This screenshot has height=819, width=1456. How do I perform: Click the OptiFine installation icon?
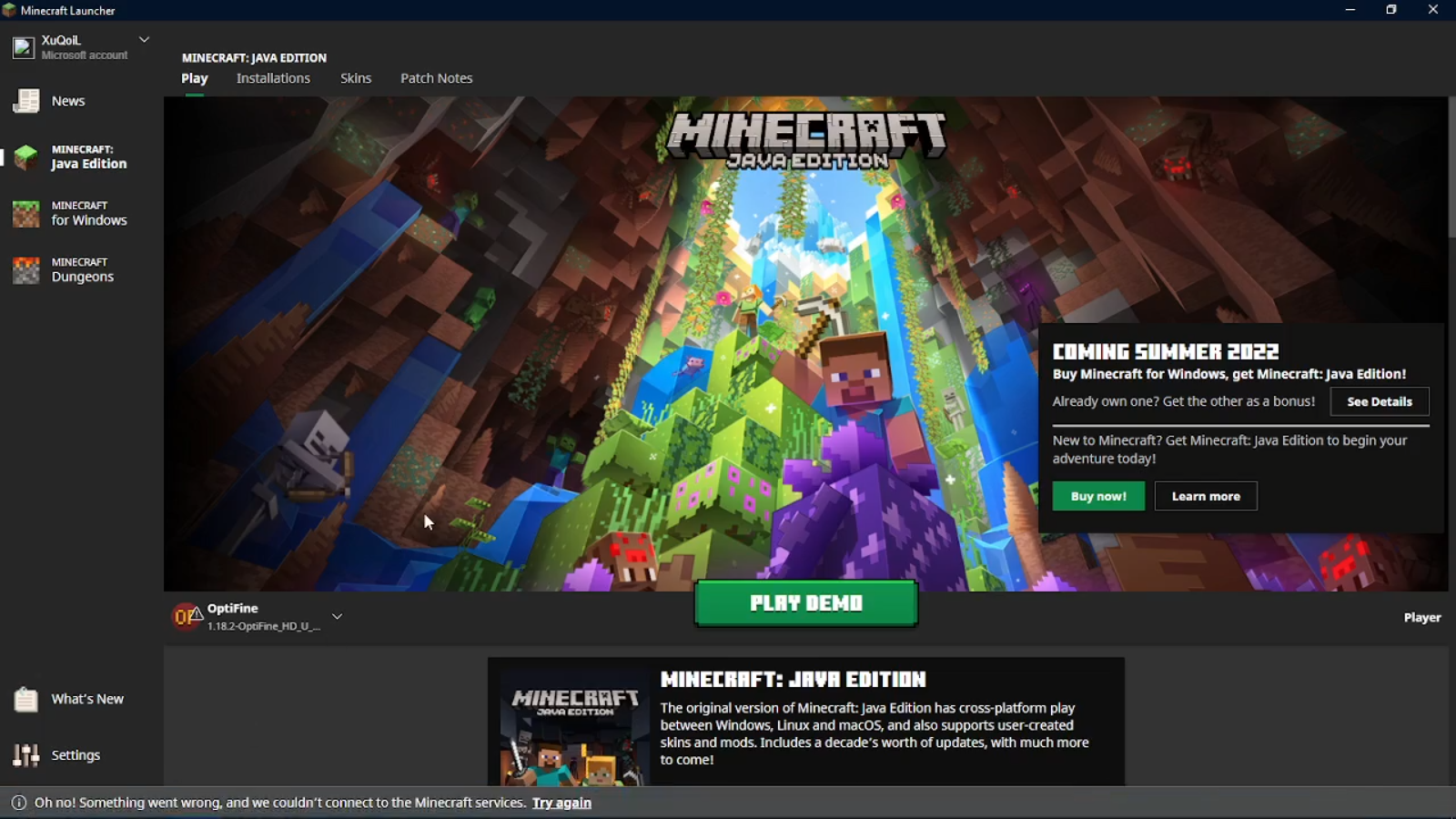(187, 617)
